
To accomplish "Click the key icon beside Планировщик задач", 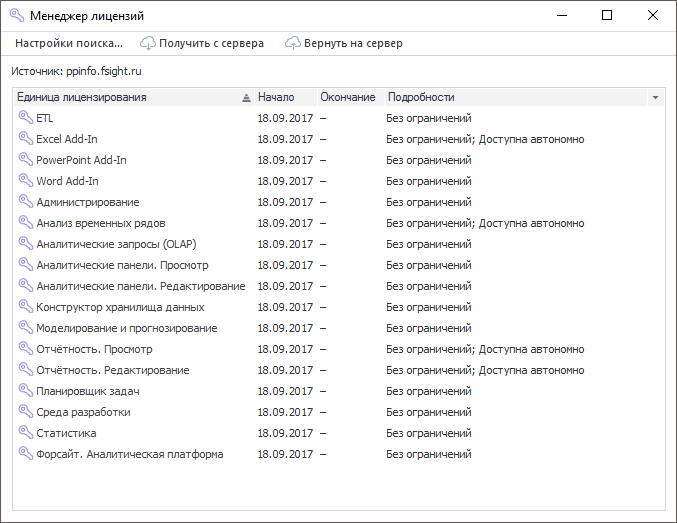I will pos(25,391).
